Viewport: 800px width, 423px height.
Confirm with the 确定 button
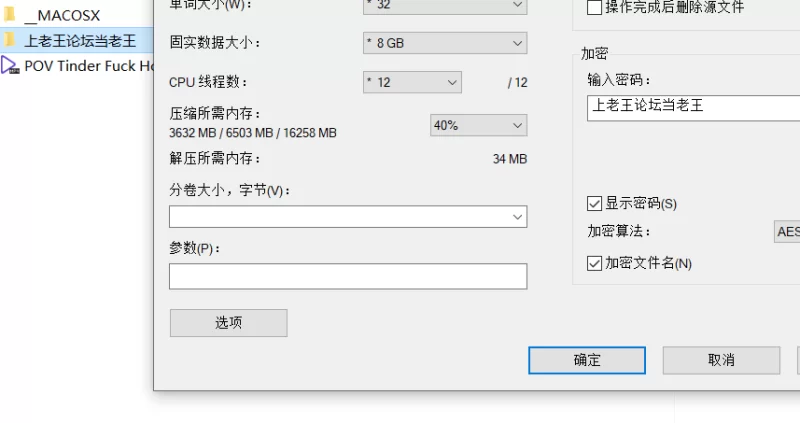point(587,360)
